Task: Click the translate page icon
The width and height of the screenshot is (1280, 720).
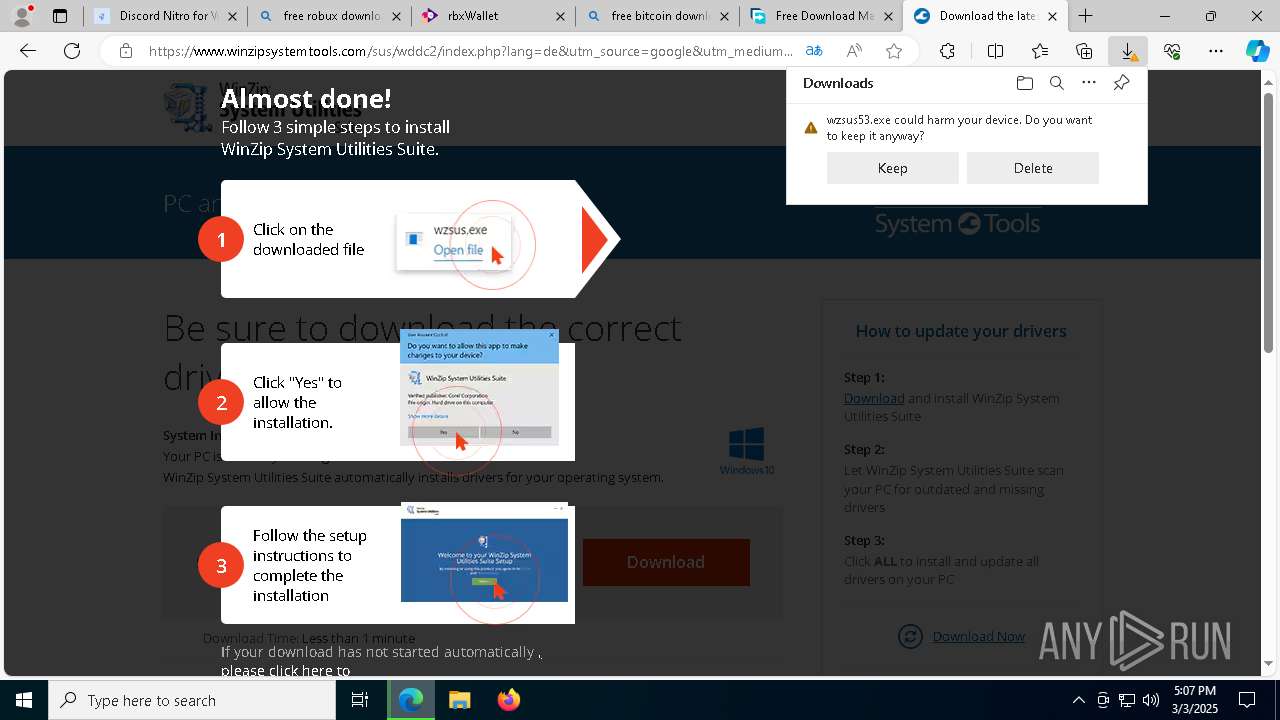Action: click(814, 51)
